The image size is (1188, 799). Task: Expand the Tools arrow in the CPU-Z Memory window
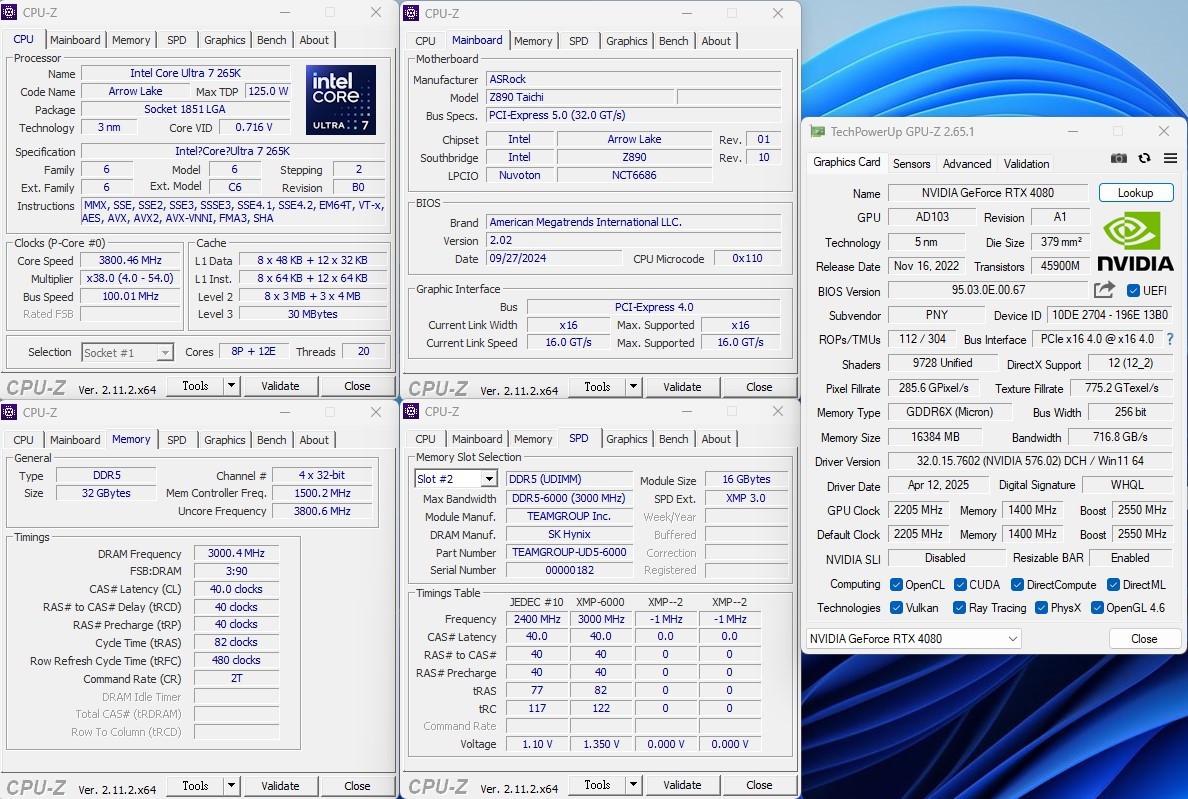click(232, 785)
